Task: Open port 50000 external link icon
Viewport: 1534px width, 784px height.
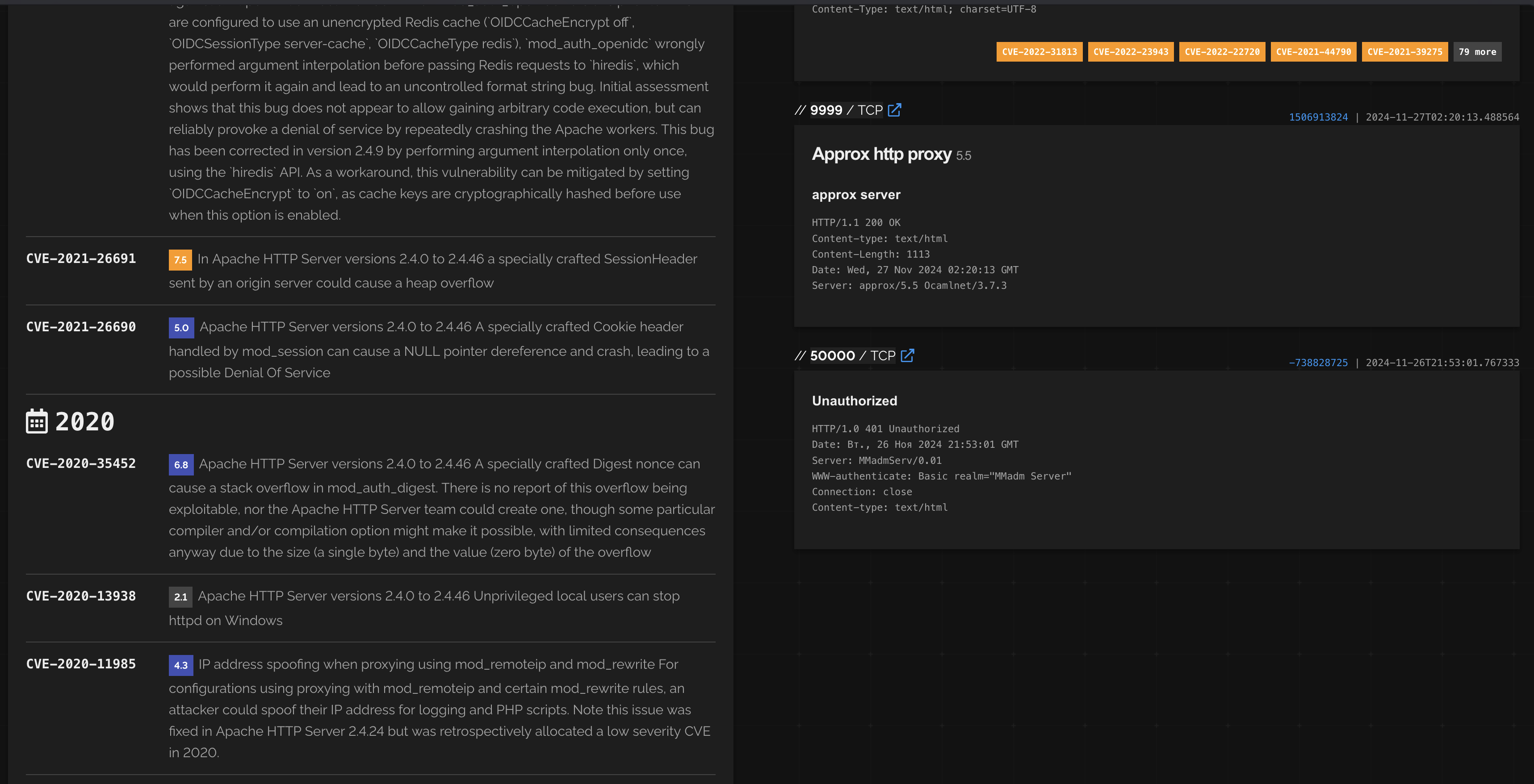Action: [x=907, y=355]
